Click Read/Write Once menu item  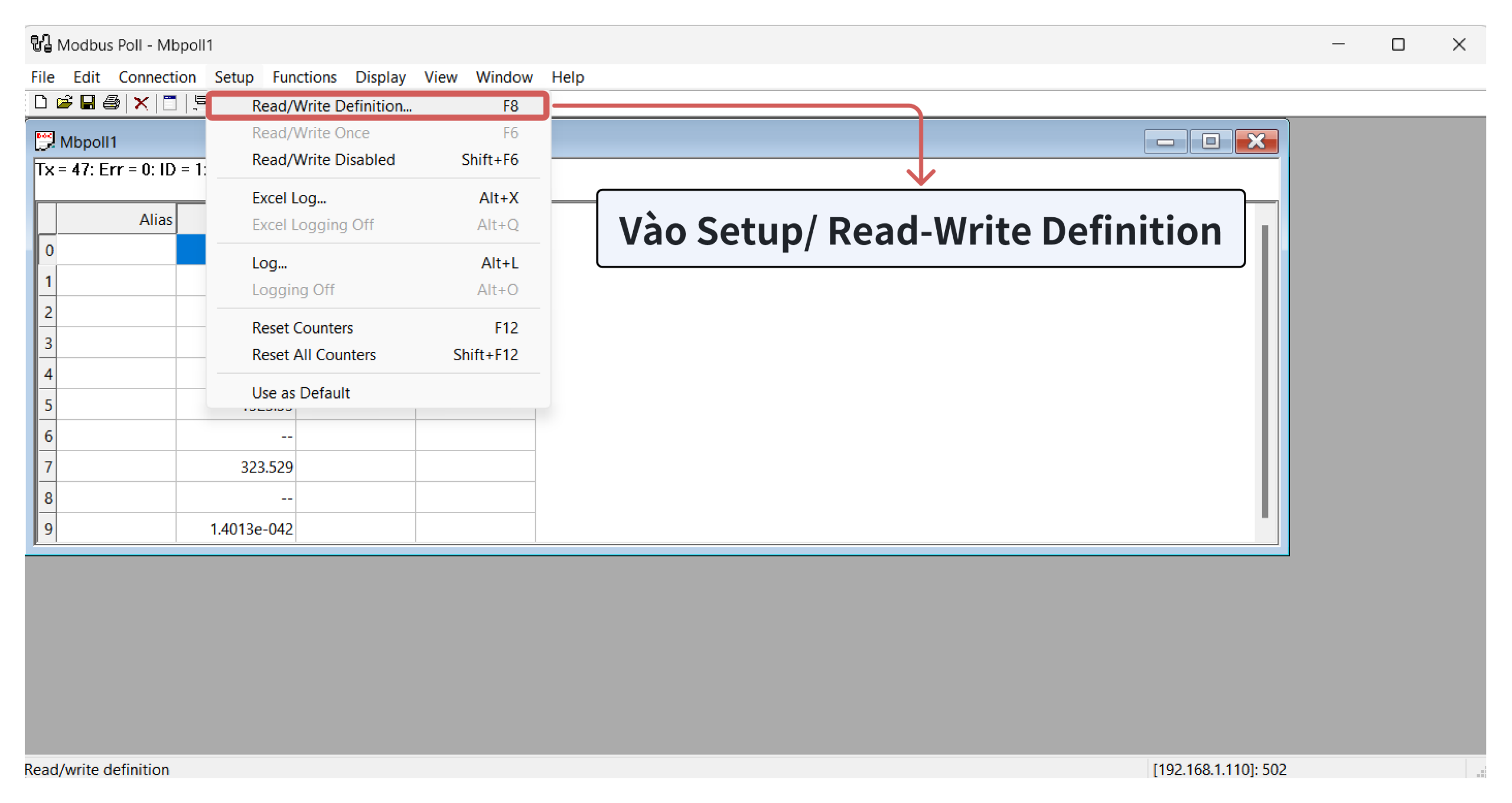coord(310,132)
